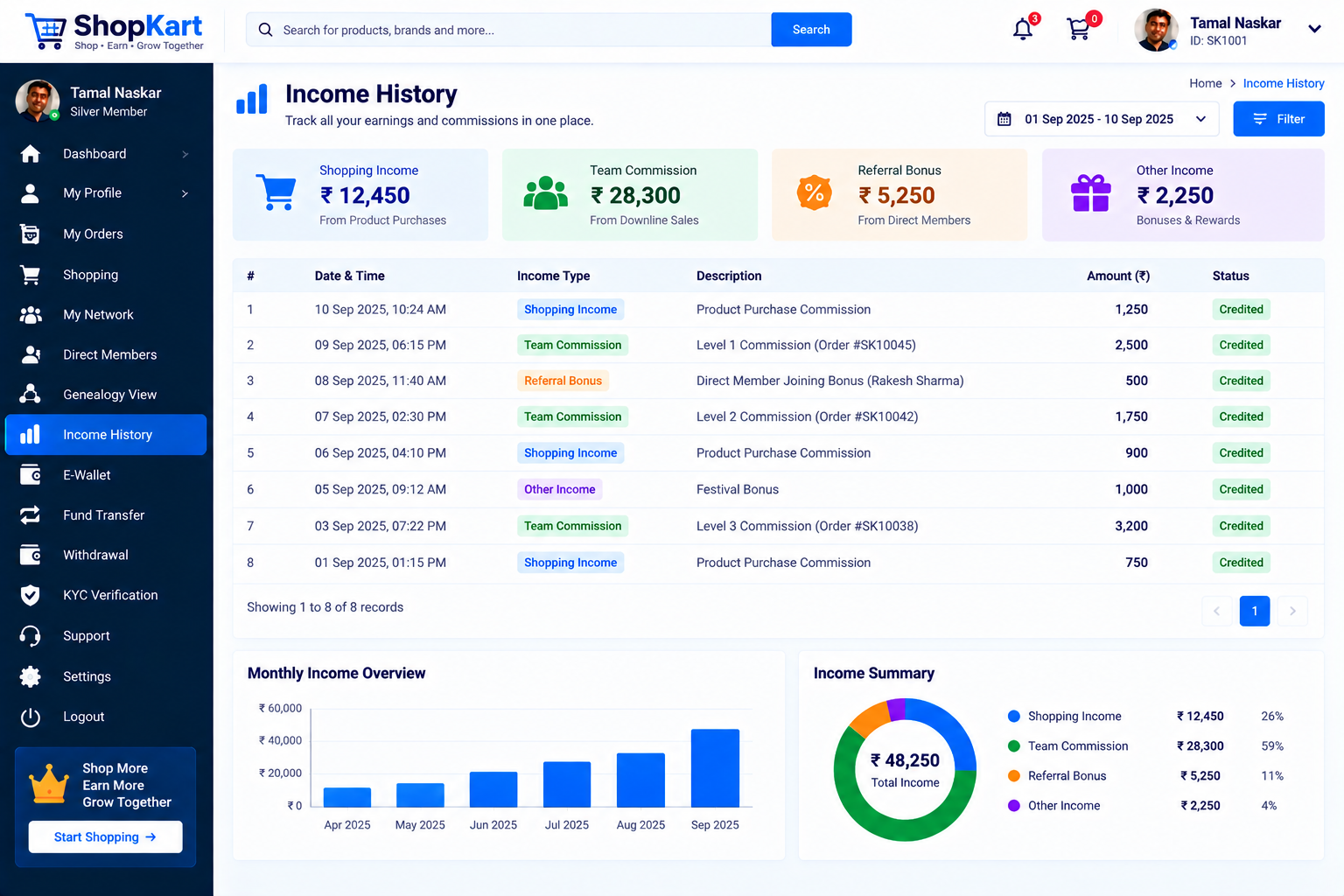Image resolution: width=1344 pixels, height=896 pixels.
Task: Click the My Orders bag icon
Action: tap(31, 234)
